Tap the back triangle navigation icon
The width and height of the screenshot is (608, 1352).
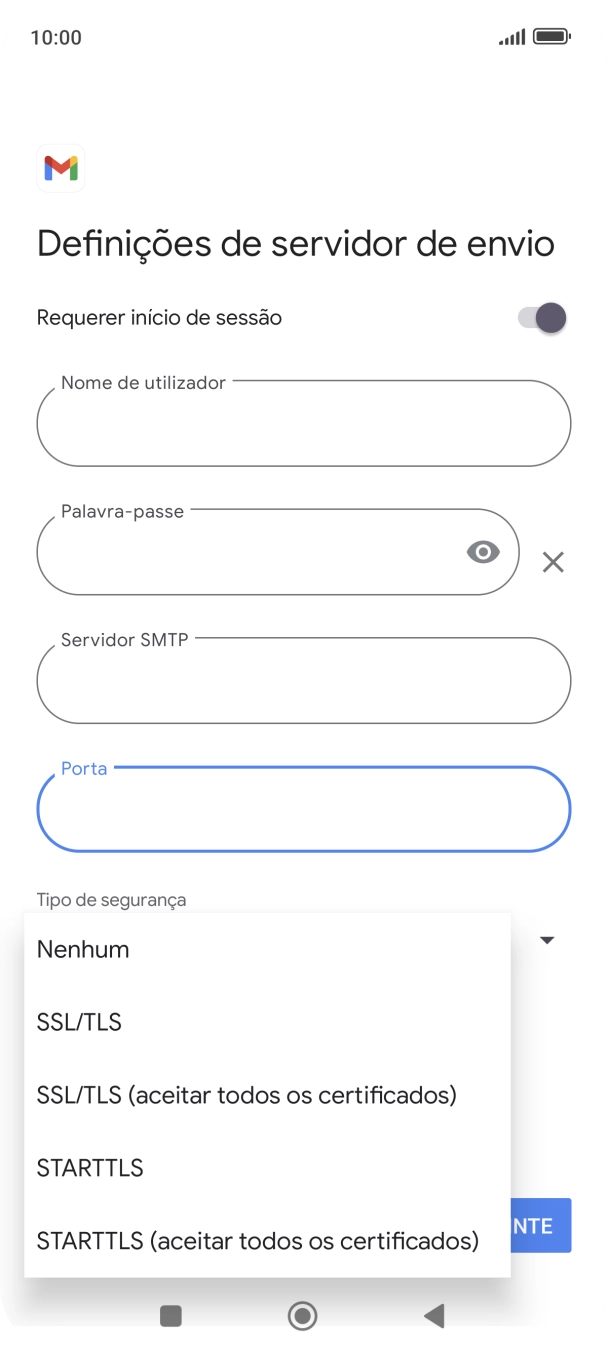coord(434,1317)
